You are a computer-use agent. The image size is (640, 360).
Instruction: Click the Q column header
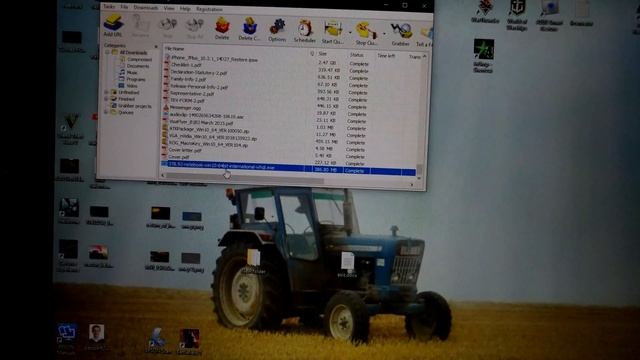pos(312,53)
